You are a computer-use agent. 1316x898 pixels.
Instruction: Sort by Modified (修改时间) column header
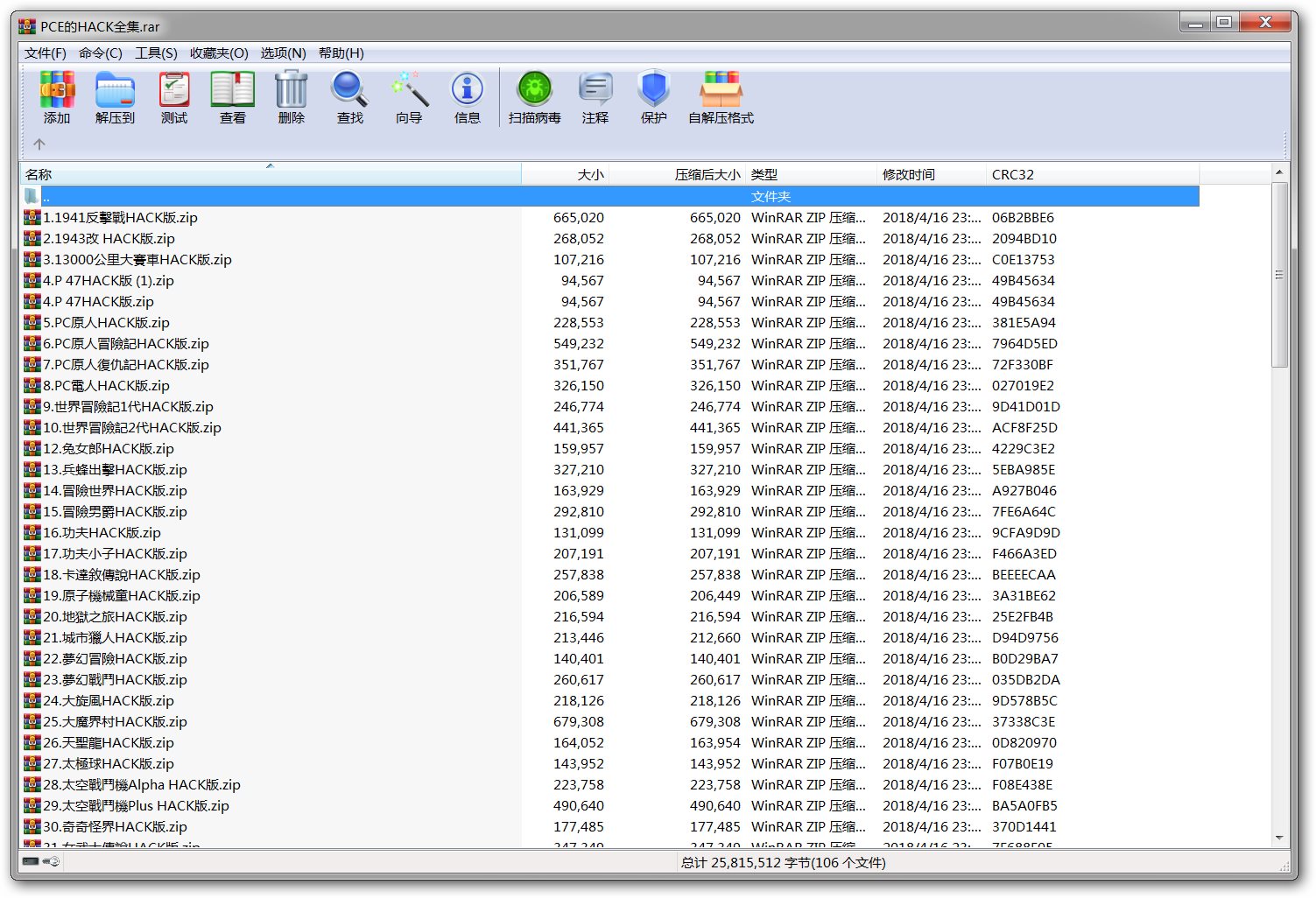932,174
